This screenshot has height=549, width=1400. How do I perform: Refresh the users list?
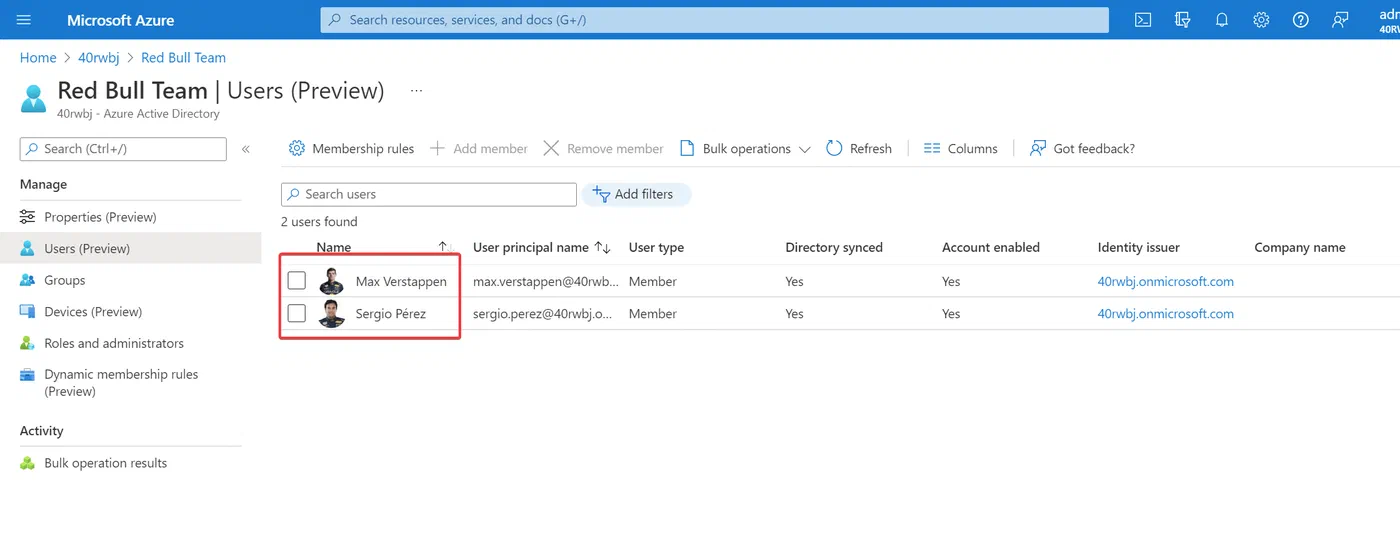click(x=859, y=148)
